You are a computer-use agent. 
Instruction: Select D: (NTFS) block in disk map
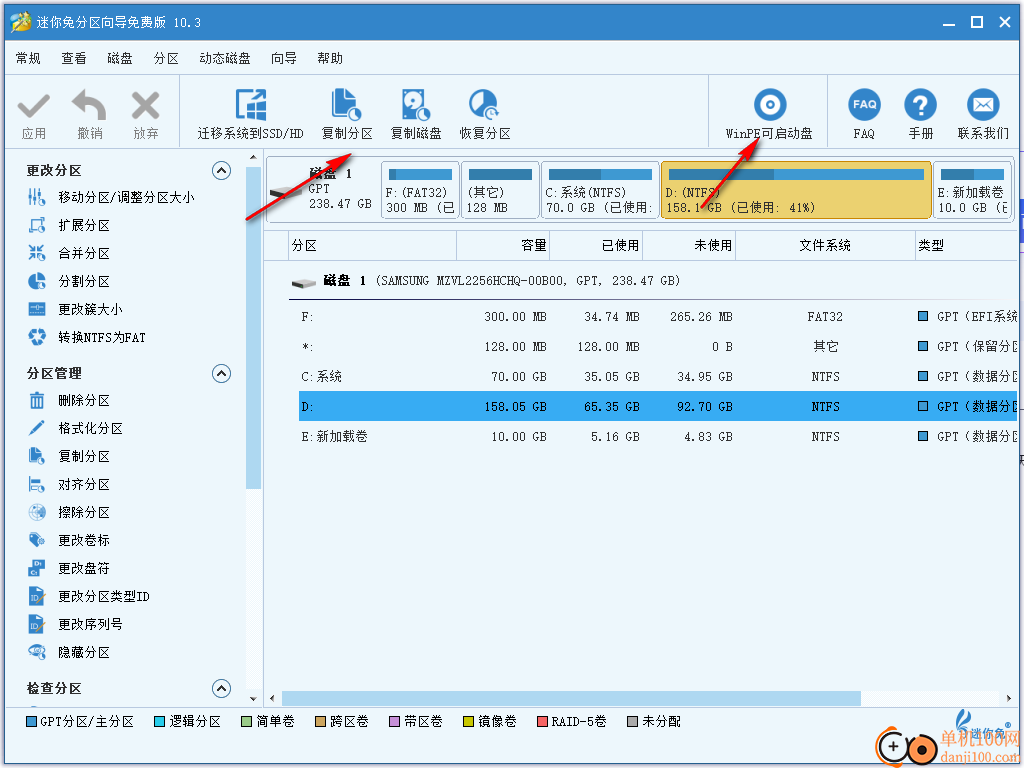click(796, 190)
